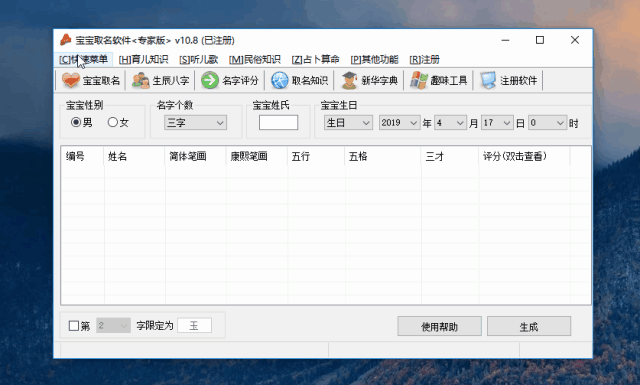This screenshot has width=640, height=385.
Task: Close the 宝宝取名软件 window
Action: tap(575, 40)
